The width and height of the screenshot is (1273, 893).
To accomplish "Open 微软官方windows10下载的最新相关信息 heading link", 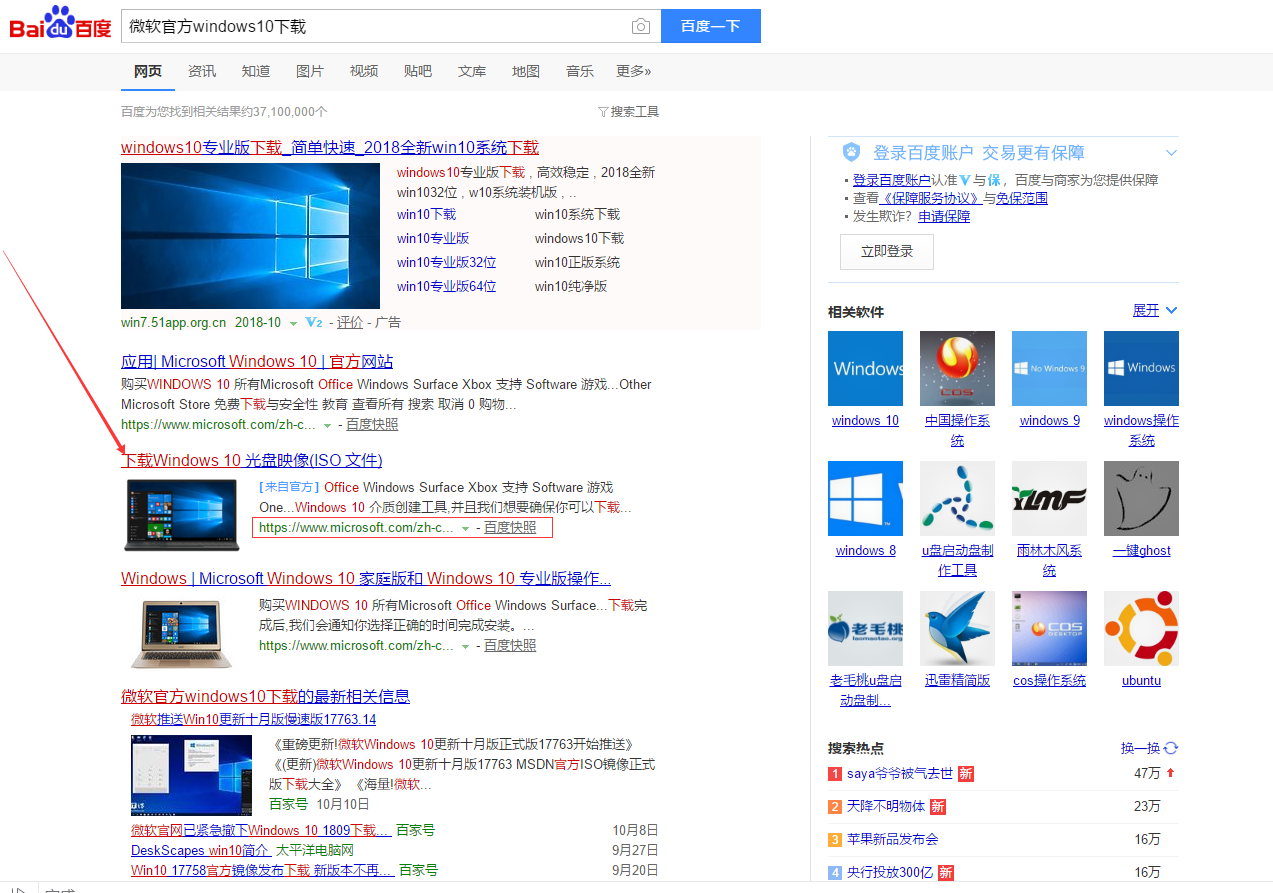I will (x=266, y=696).
